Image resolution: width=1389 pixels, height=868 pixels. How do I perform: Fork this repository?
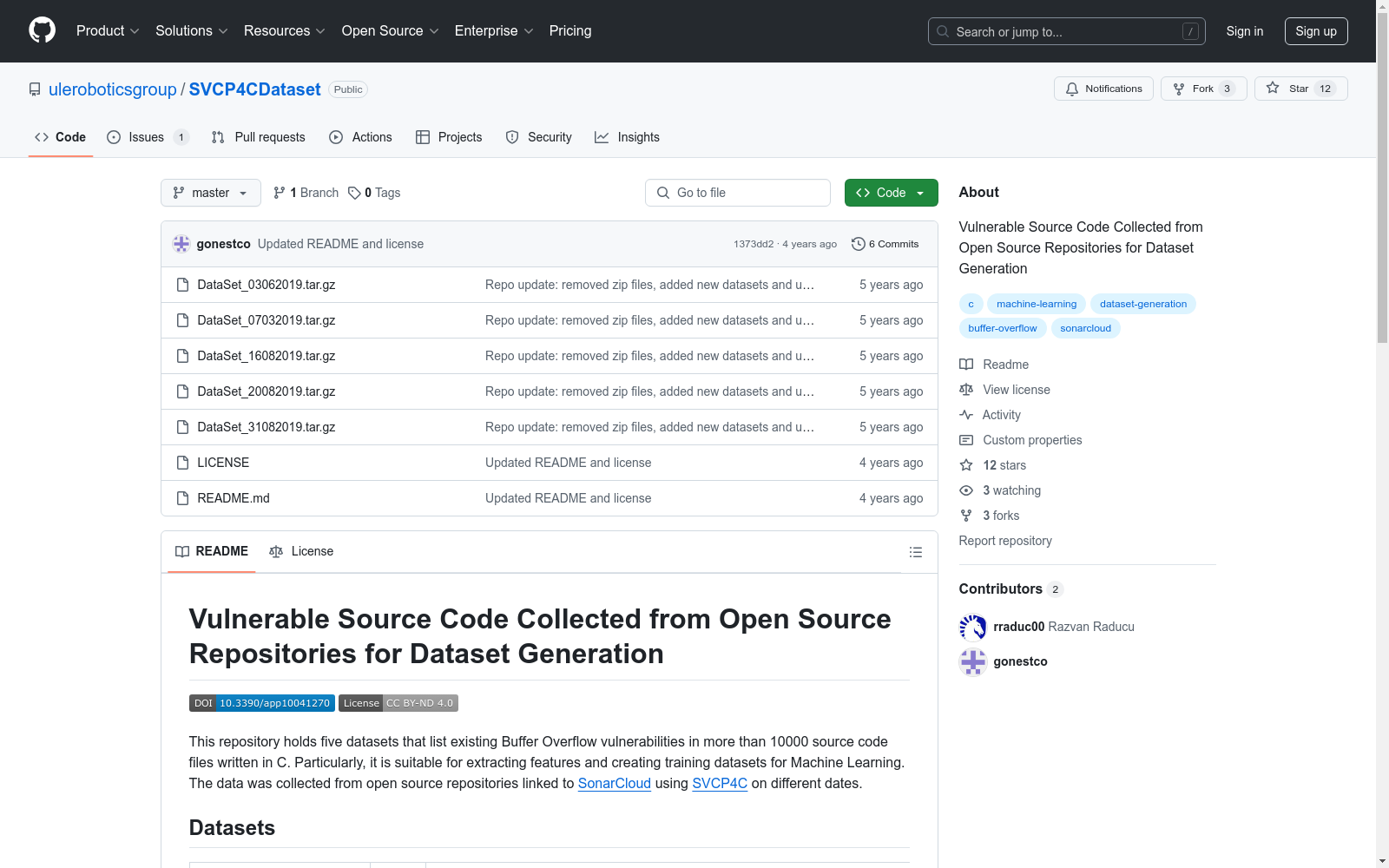pos(1203,89)
